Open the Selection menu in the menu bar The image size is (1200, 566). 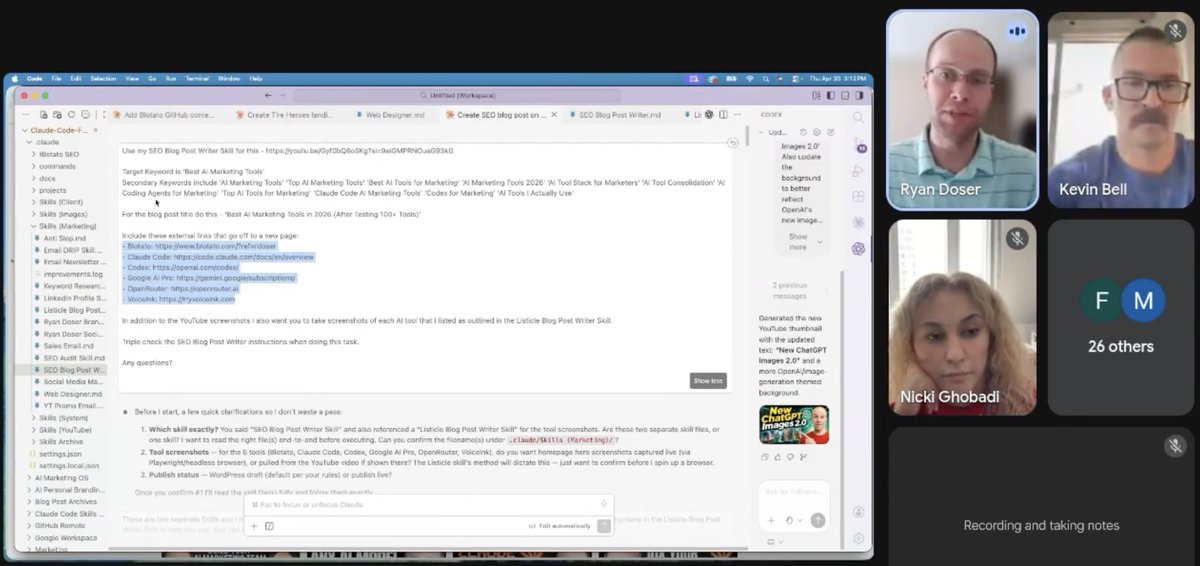pos(103,78)
